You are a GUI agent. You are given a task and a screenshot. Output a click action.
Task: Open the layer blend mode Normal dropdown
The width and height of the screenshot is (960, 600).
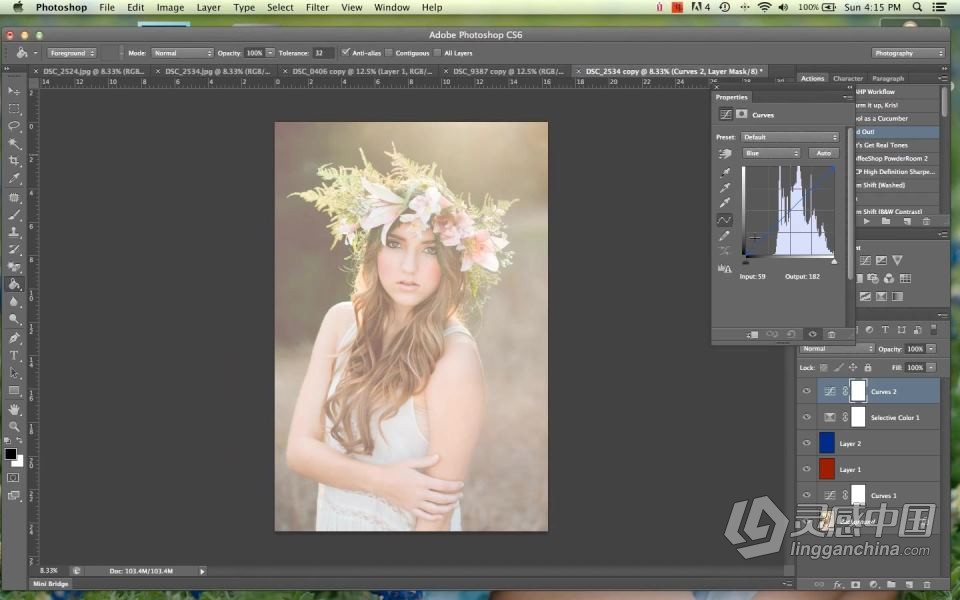[x=837, y=348]
